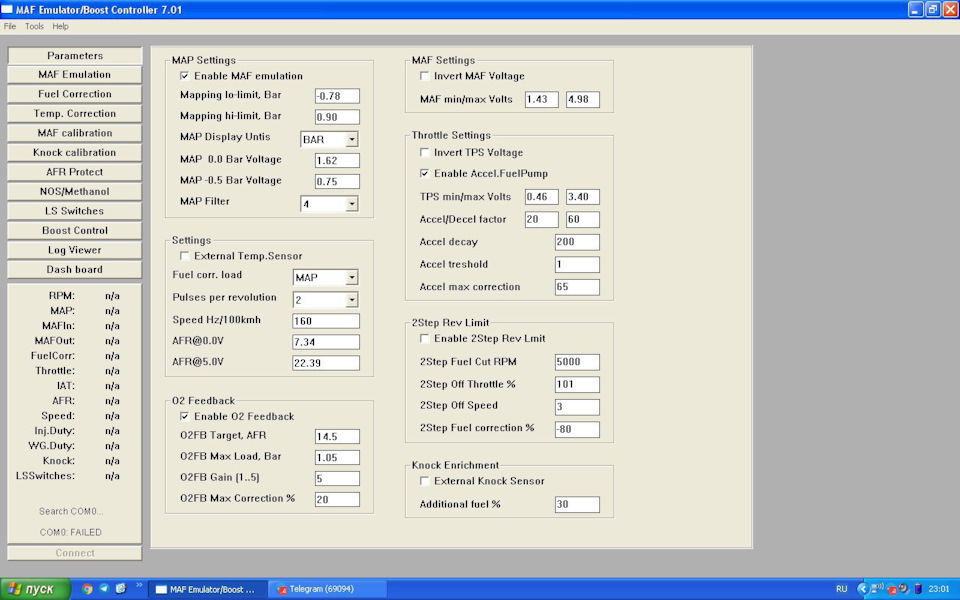Open the LS Switches page

tap(75, 211)
